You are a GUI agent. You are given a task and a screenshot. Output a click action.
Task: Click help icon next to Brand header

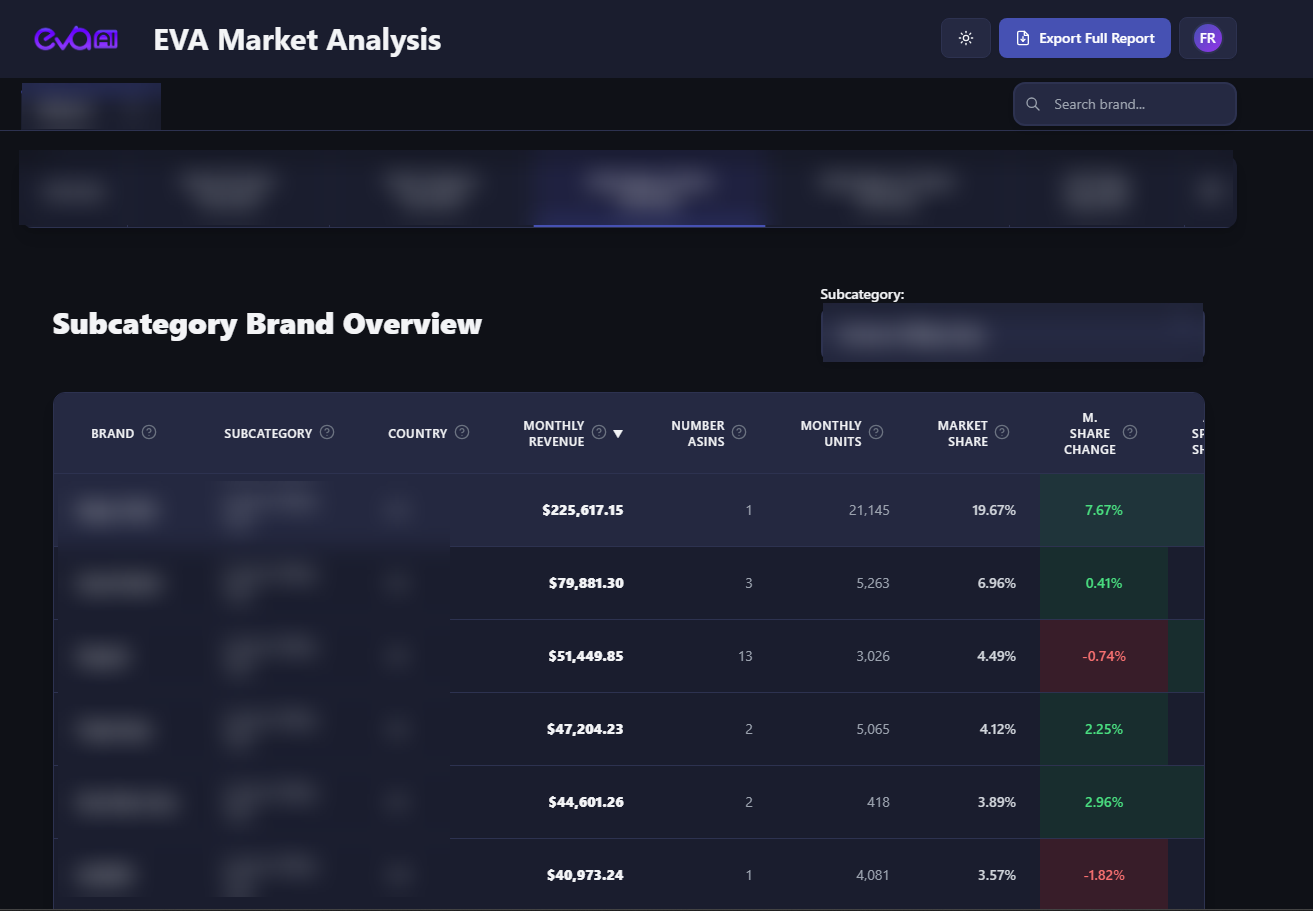(149, 432)
